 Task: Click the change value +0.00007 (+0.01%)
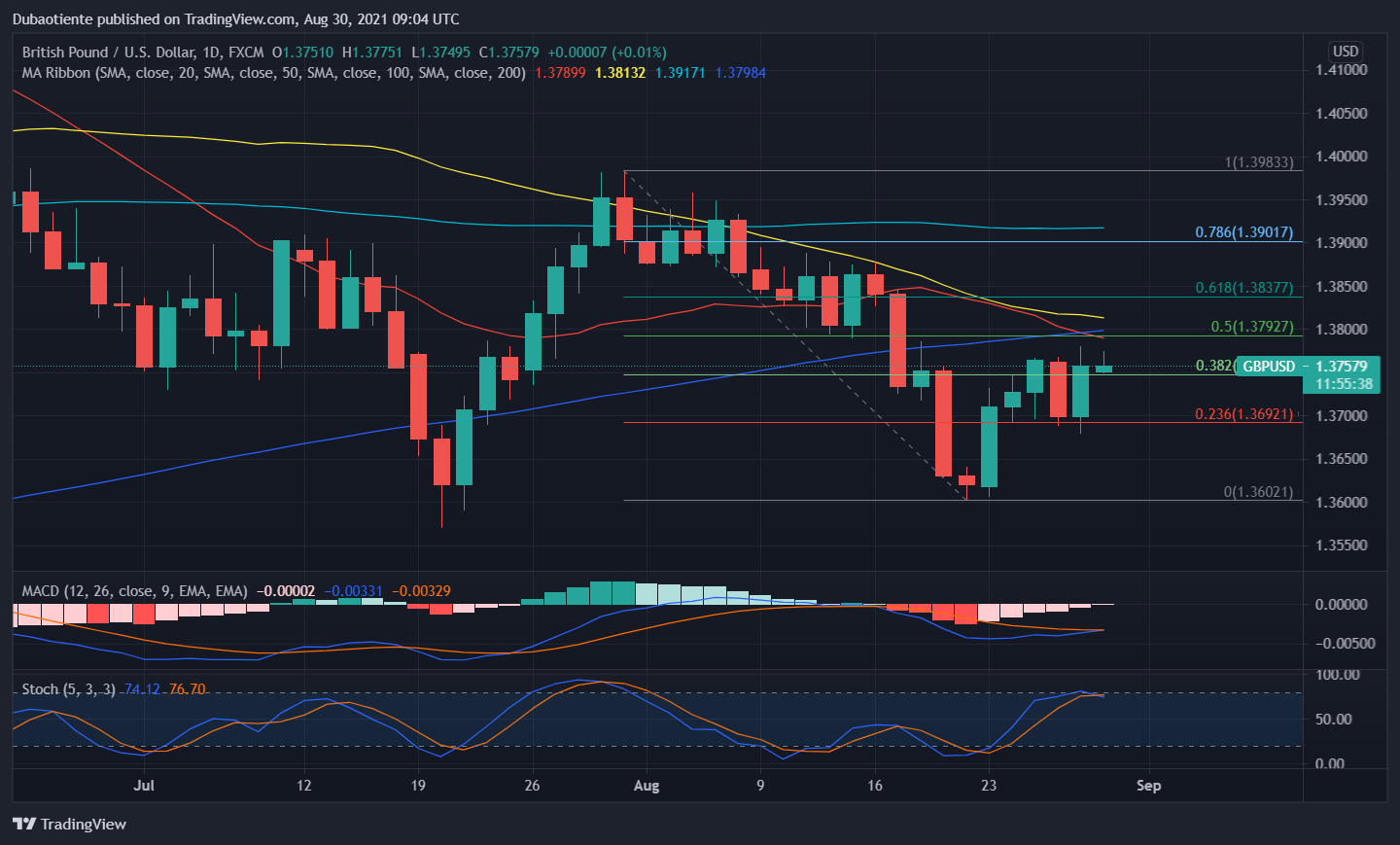607,53
